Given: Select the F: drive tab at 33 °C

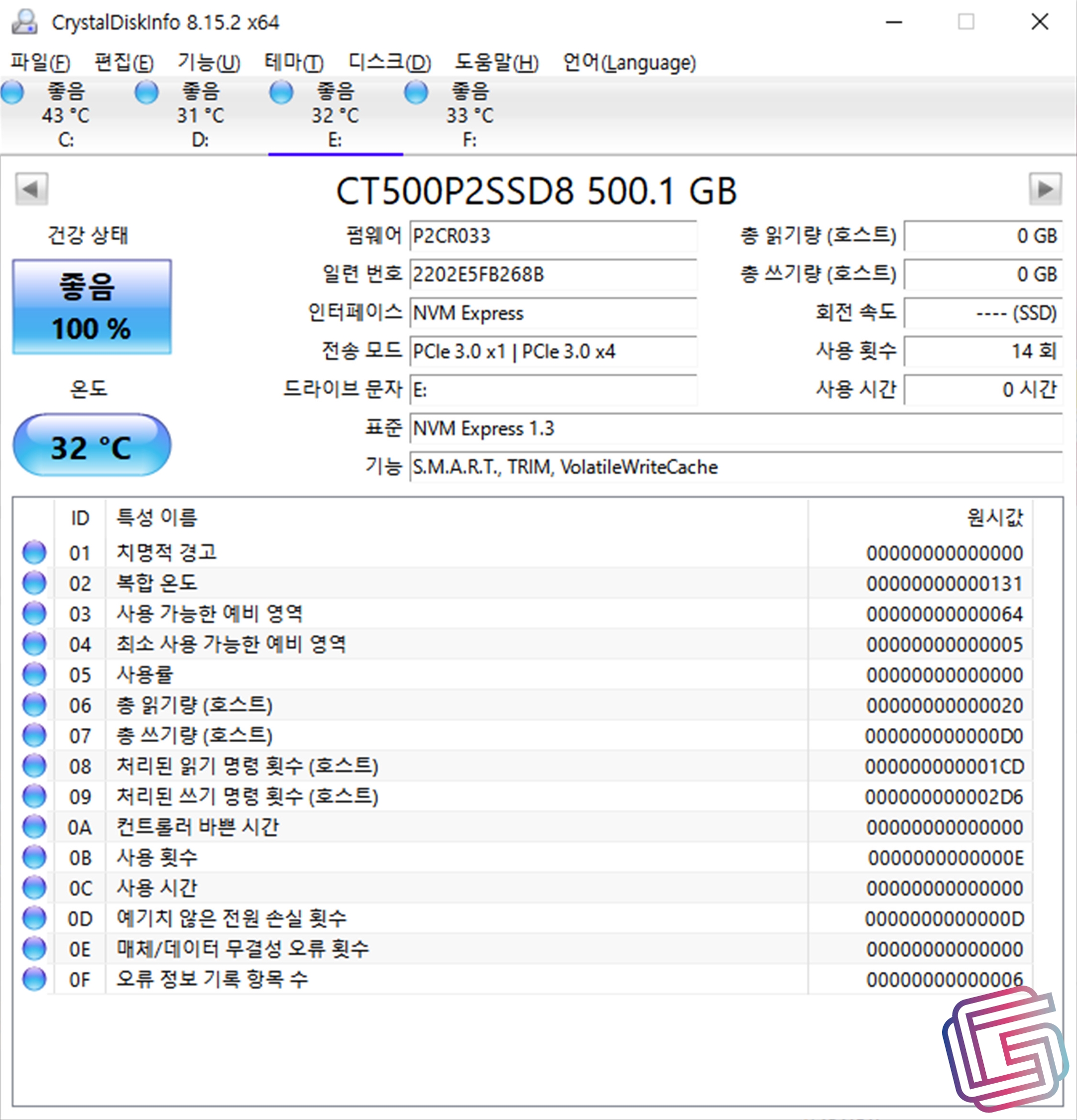Looking at the screenshot, I should 470,115.
